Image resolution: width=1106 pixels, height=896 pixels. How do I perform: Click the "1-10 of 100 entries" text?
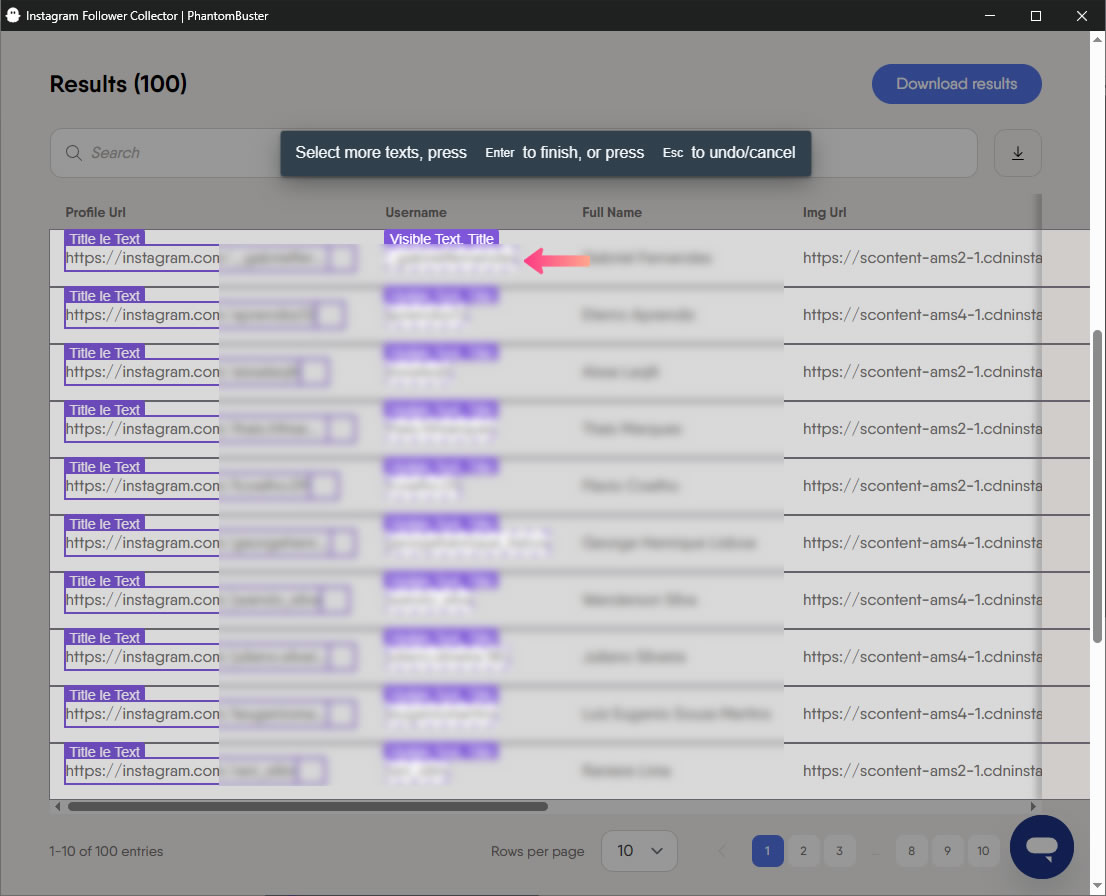click(x=106, y=852)
